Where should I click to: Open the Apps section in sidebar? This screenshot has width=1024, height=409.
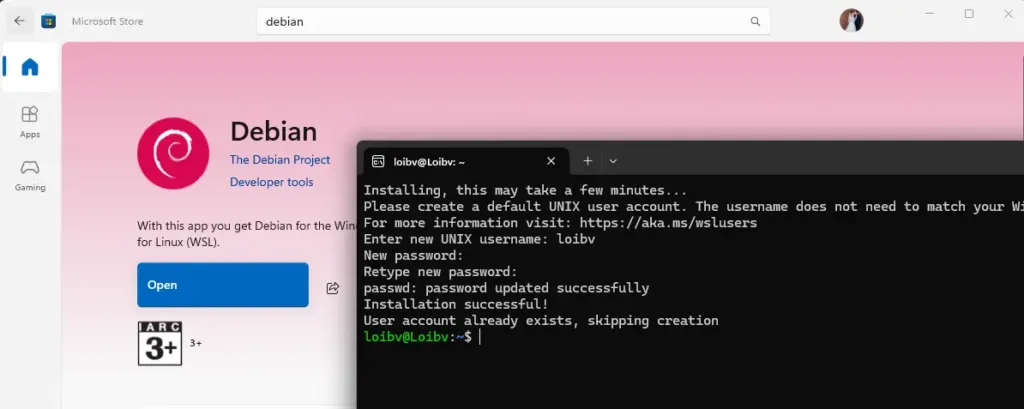click(x=30, y=120)
